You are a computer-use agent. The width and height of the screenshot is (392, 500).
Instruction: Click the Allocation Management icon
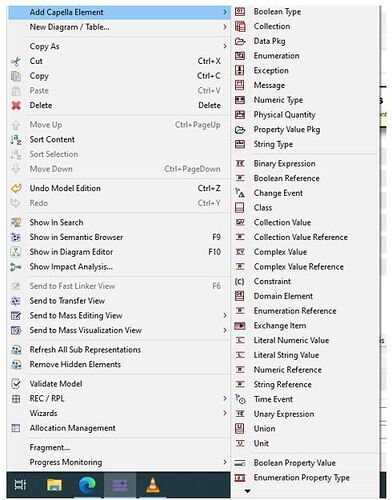[x=16, y=428]
